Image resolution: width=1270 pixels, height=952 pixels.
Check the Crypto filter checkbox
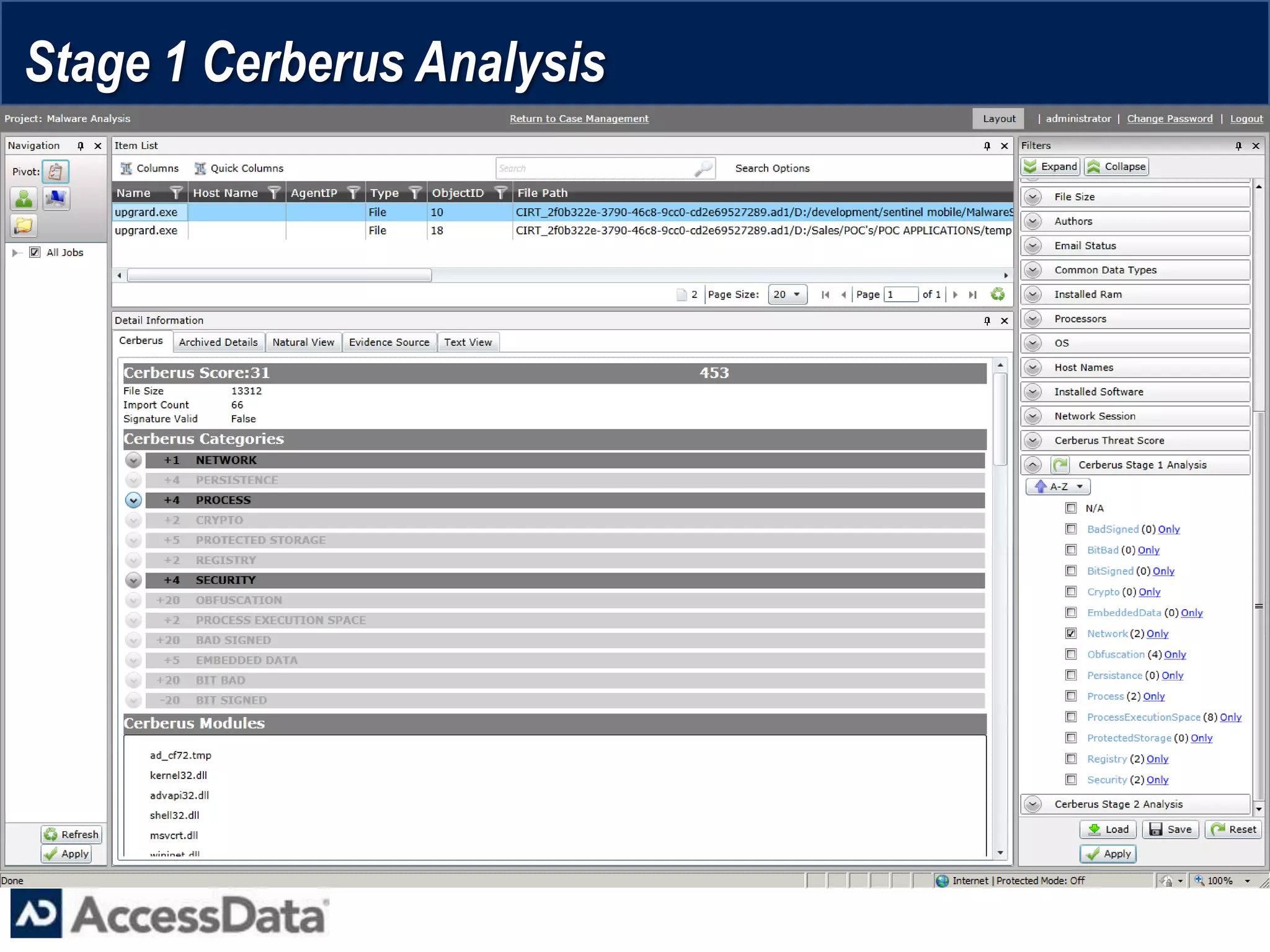pyautogui.click(x=1071, y=592)
